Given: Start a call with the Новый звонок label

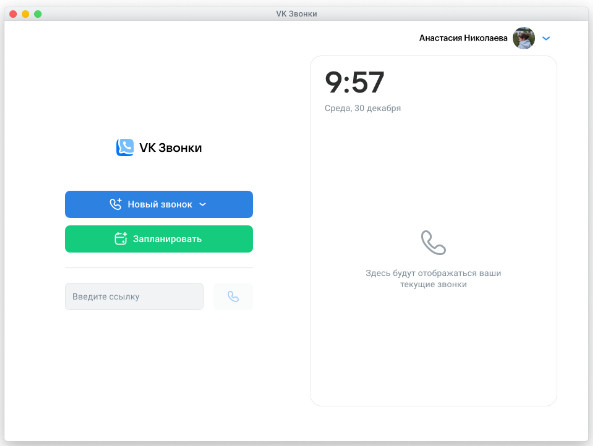Looking at the screenshot, I should pyautogui.click(x=160, y=204).
